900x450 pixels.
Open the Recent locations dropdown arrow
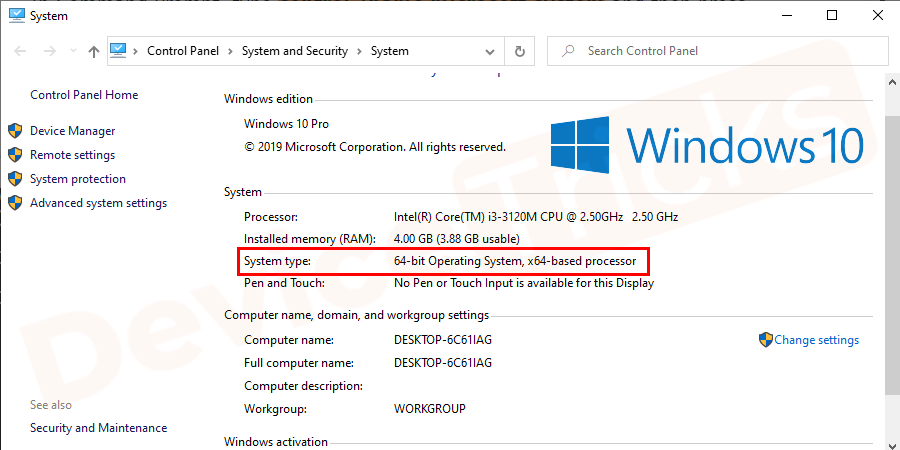pos(71,51)
